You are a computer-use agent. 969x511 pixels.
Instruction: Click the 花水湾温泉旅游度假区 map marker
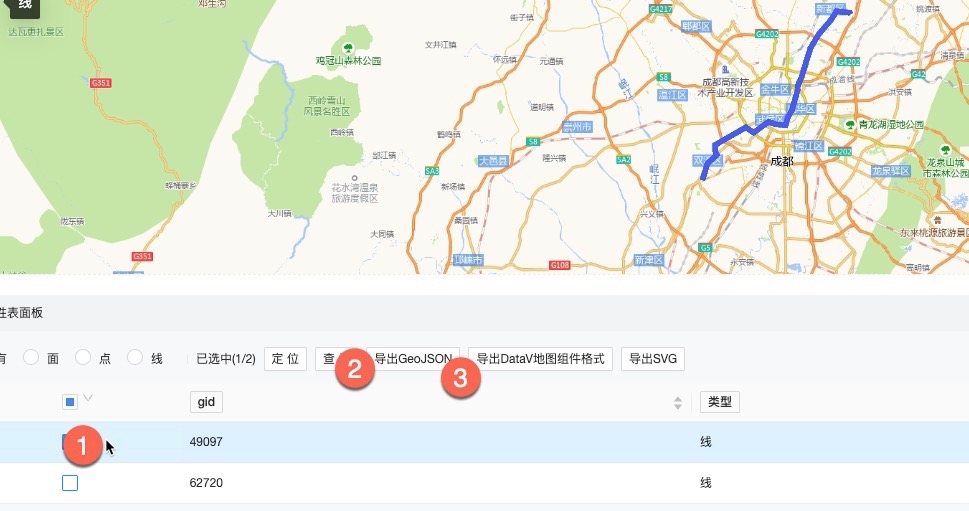click(355, 178)
